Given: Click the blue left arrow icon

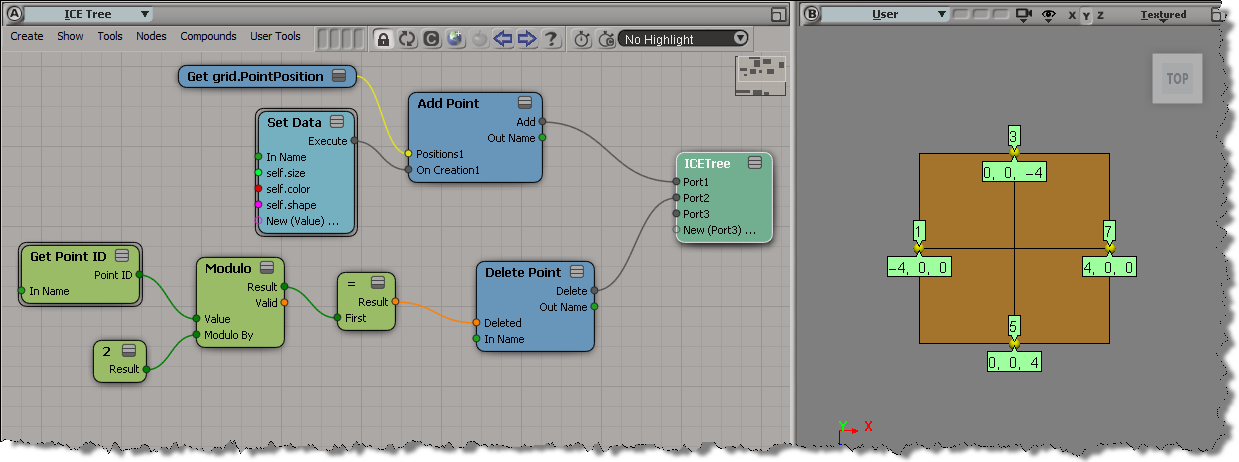Looking at the screenshot, I should click(x=503, y=39).
